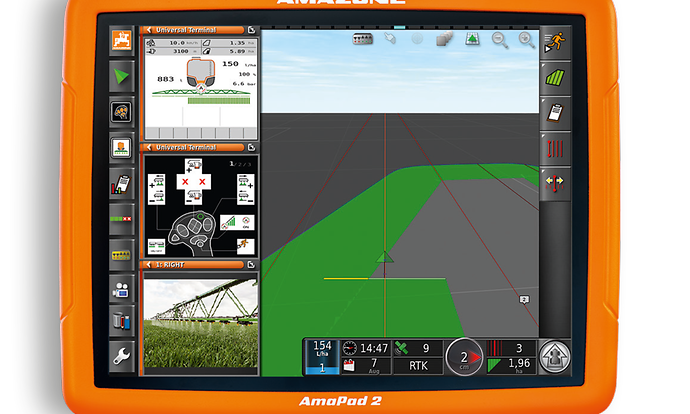
Task: Expand the 1: RIGHT camera panel arrow
Action: click(x=150, y=265)
